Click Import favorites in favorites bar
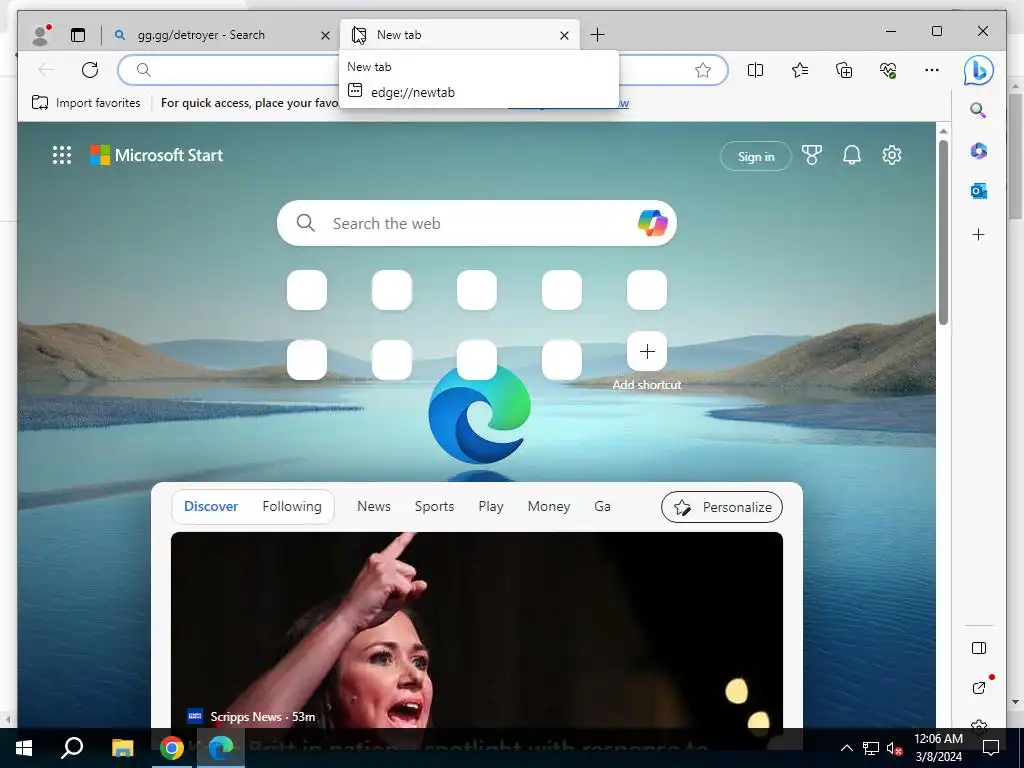The image size is (1024, 768). 86,103
